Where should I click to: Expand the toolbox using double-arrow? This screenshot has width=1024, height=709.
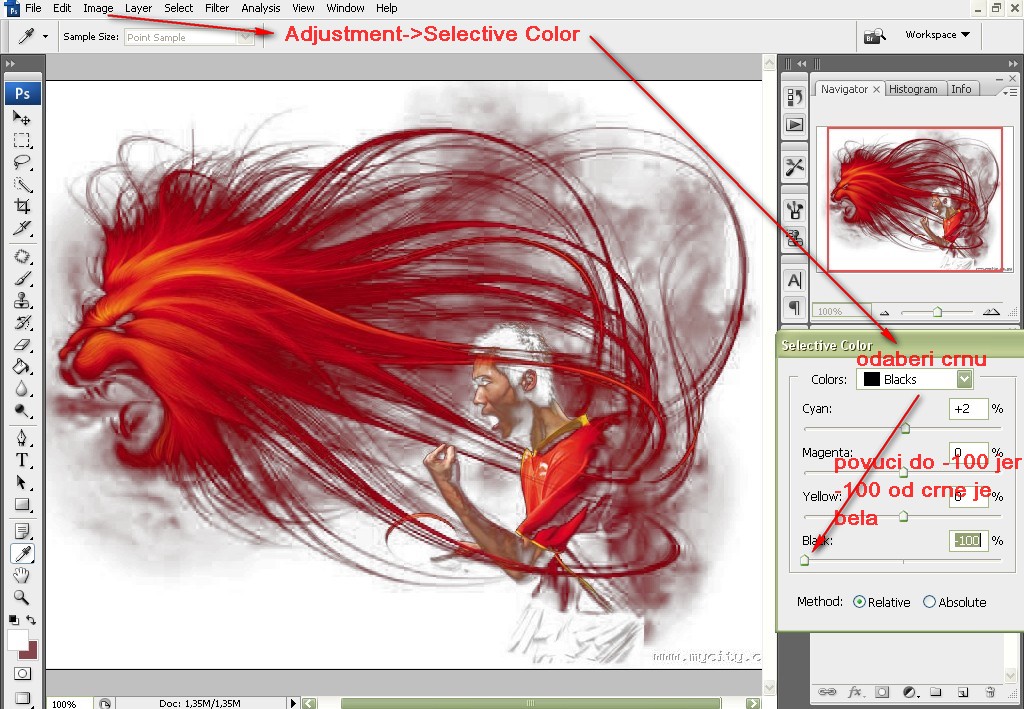point(10,64)
